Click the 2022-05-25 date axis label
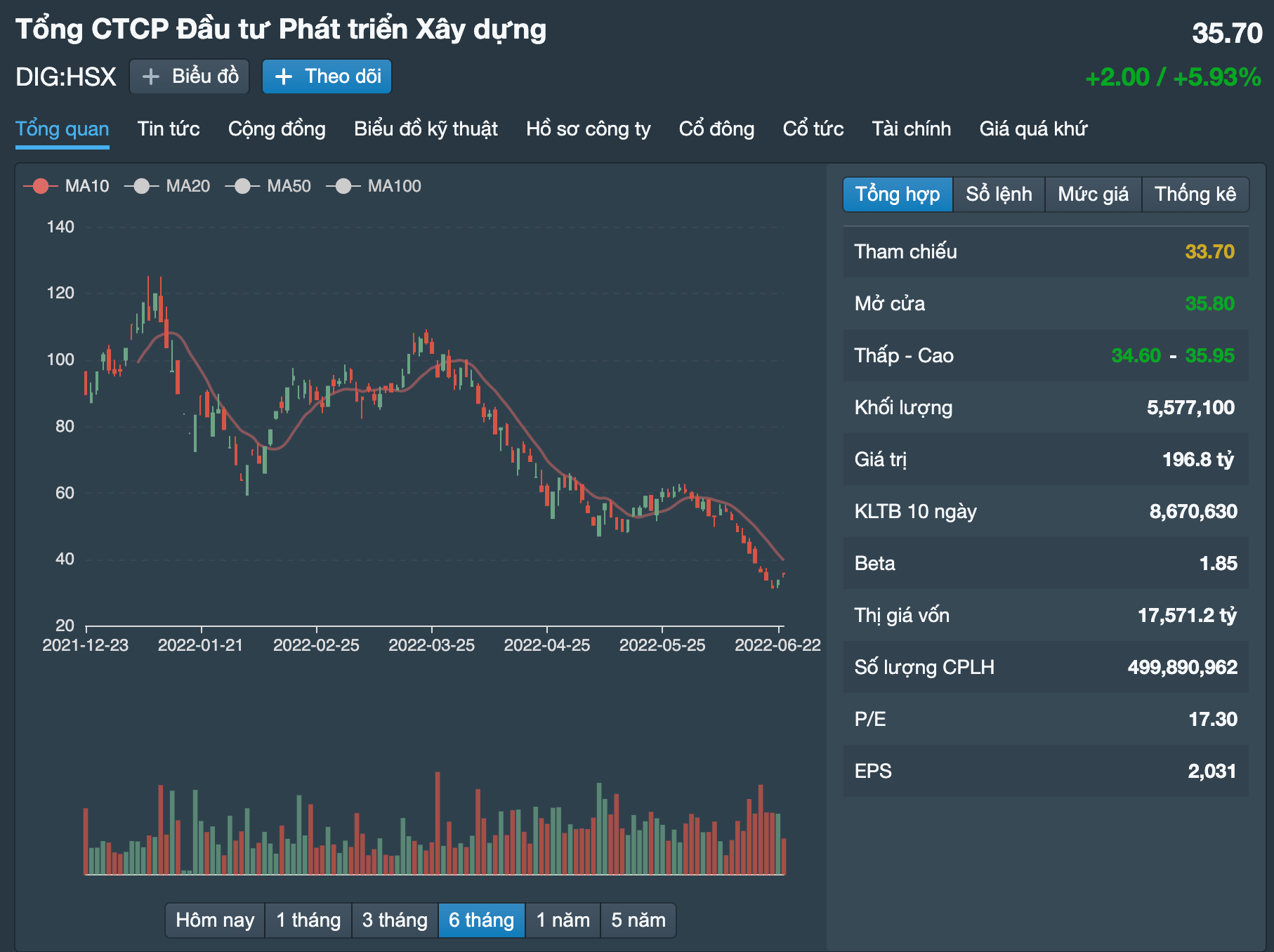 click(662, 645)
